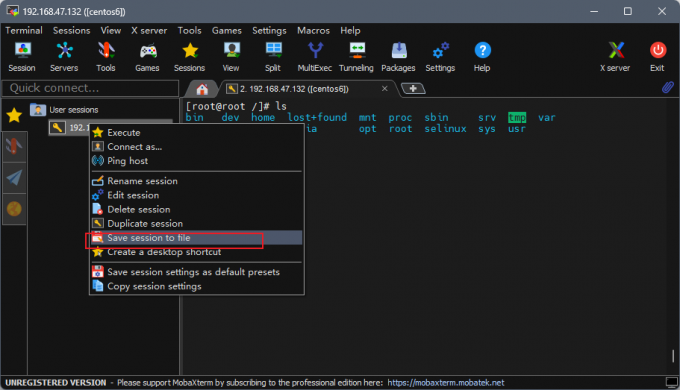Open the Terminal menu
The width and height of the screenshot is (680, 390).
24,30
